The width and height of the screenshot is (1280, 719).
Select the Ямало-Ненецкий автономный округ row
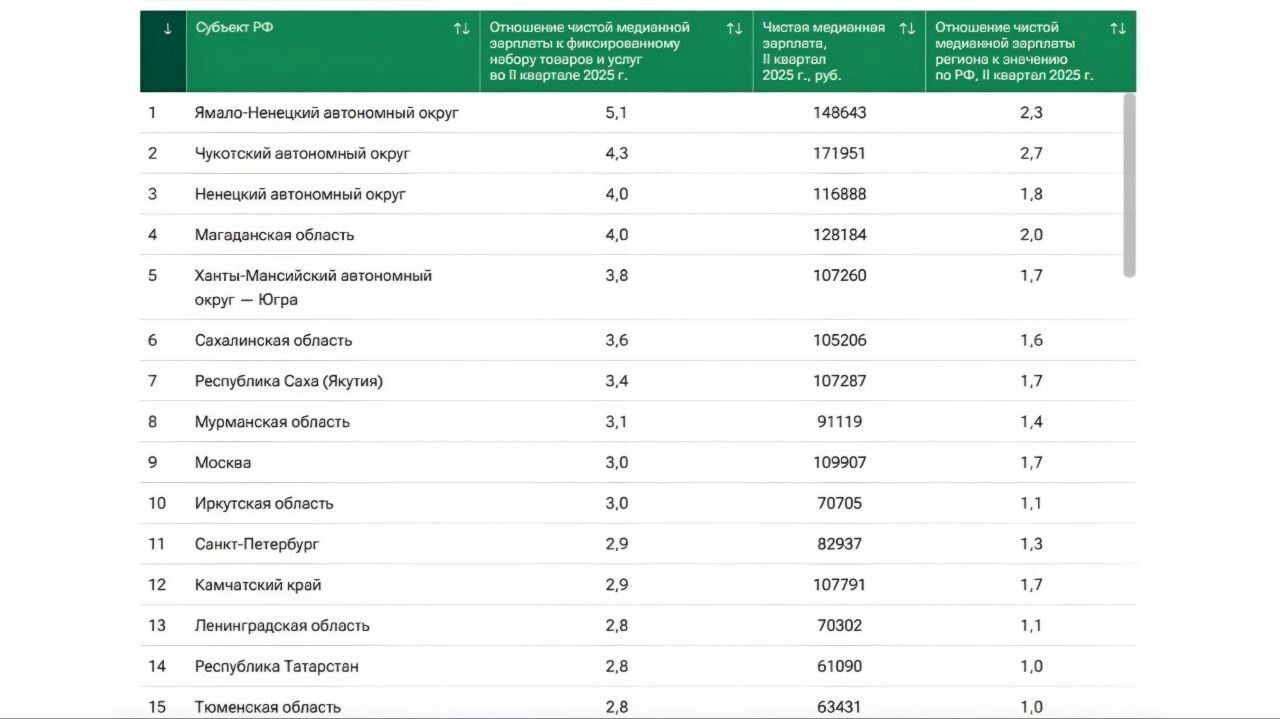click(326, 113)
